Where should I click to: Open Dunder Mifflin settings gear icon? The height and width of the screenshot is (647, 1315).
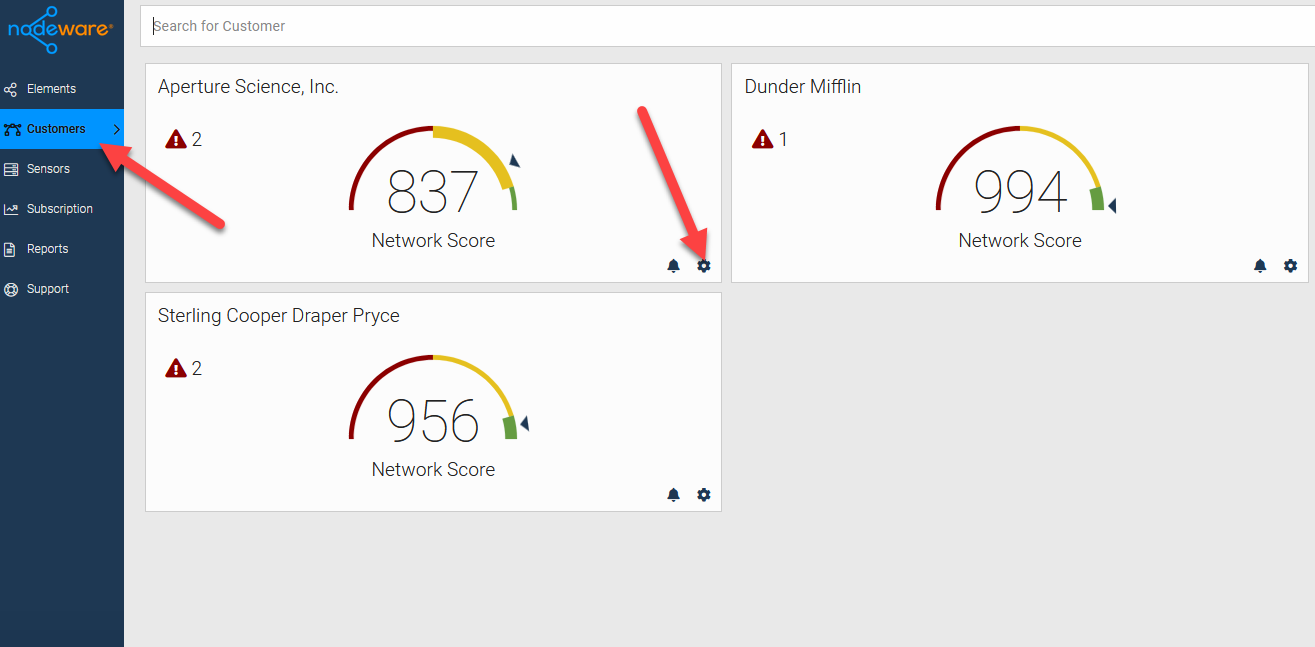[x=1291, y=266]
